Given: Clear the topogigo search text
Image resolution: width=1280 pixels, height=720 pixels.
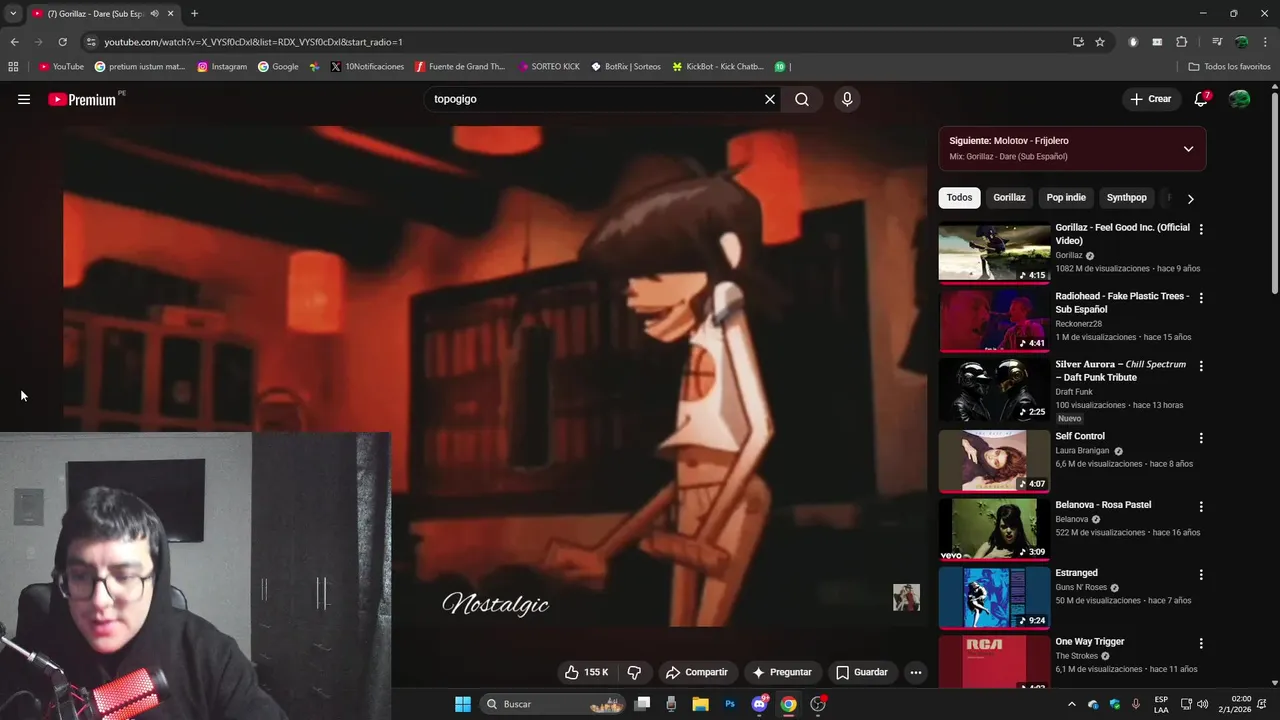Looking at the screenshot, I should click(x=770, y=99).
